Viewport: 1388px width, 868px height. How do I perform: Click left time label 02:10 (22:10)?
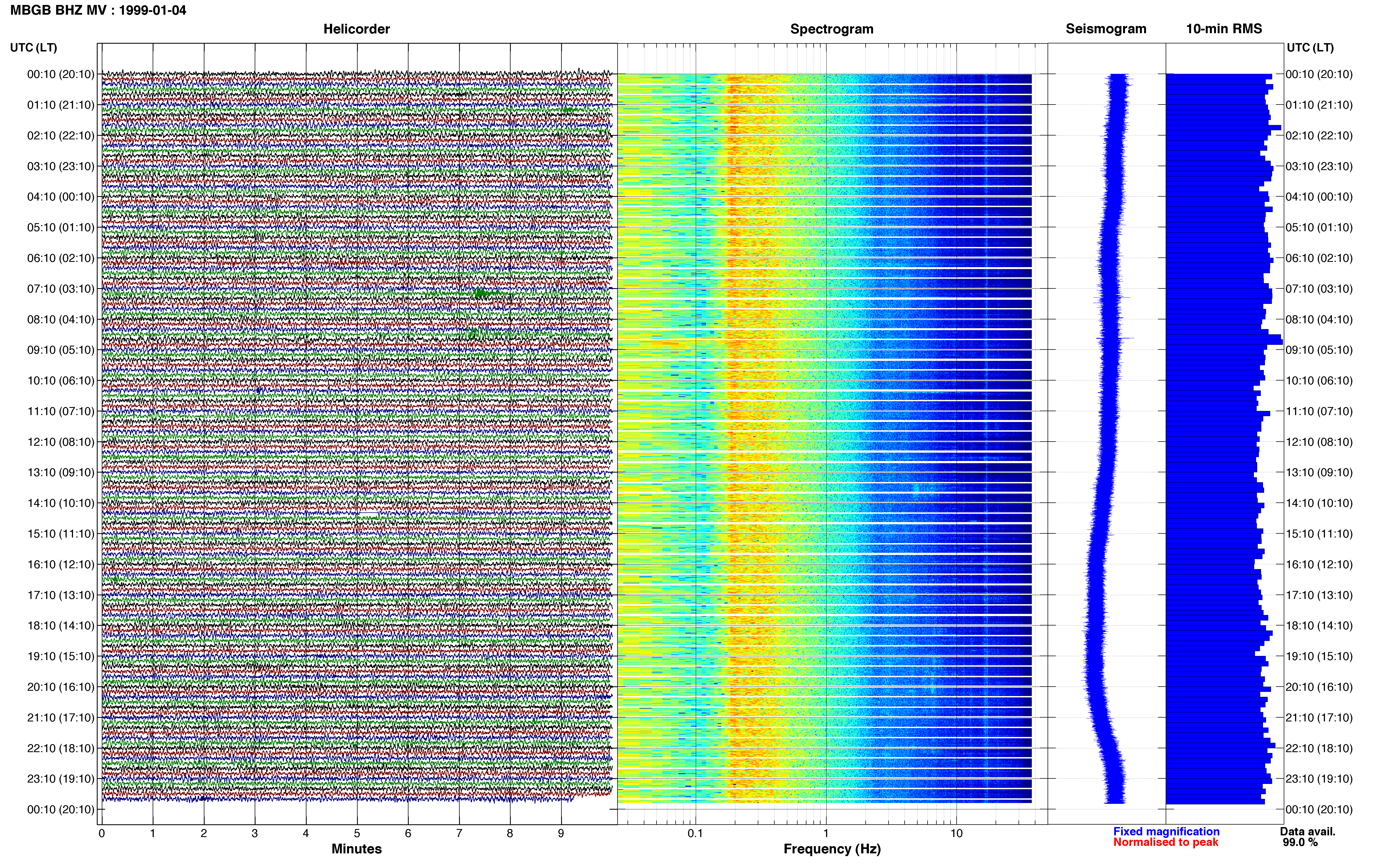(x=61, y=135)
